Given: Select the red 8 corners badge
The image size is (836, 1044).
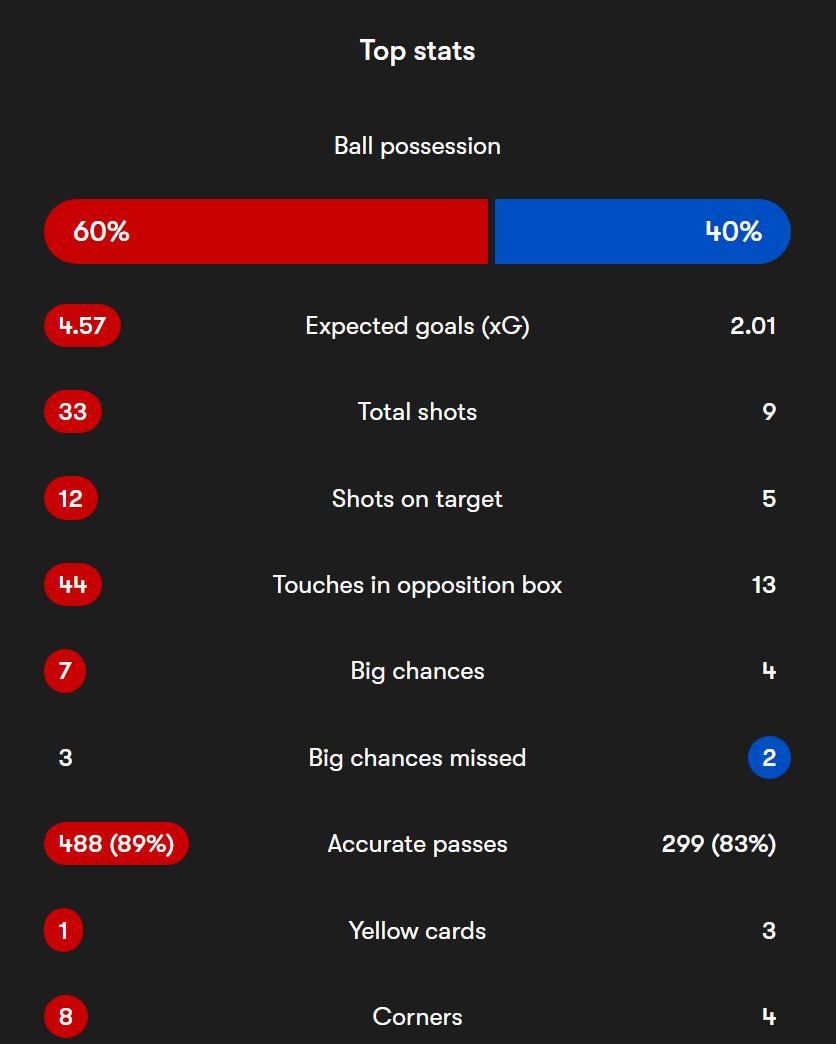Looking at the screenshot, I should [66, 1017].
